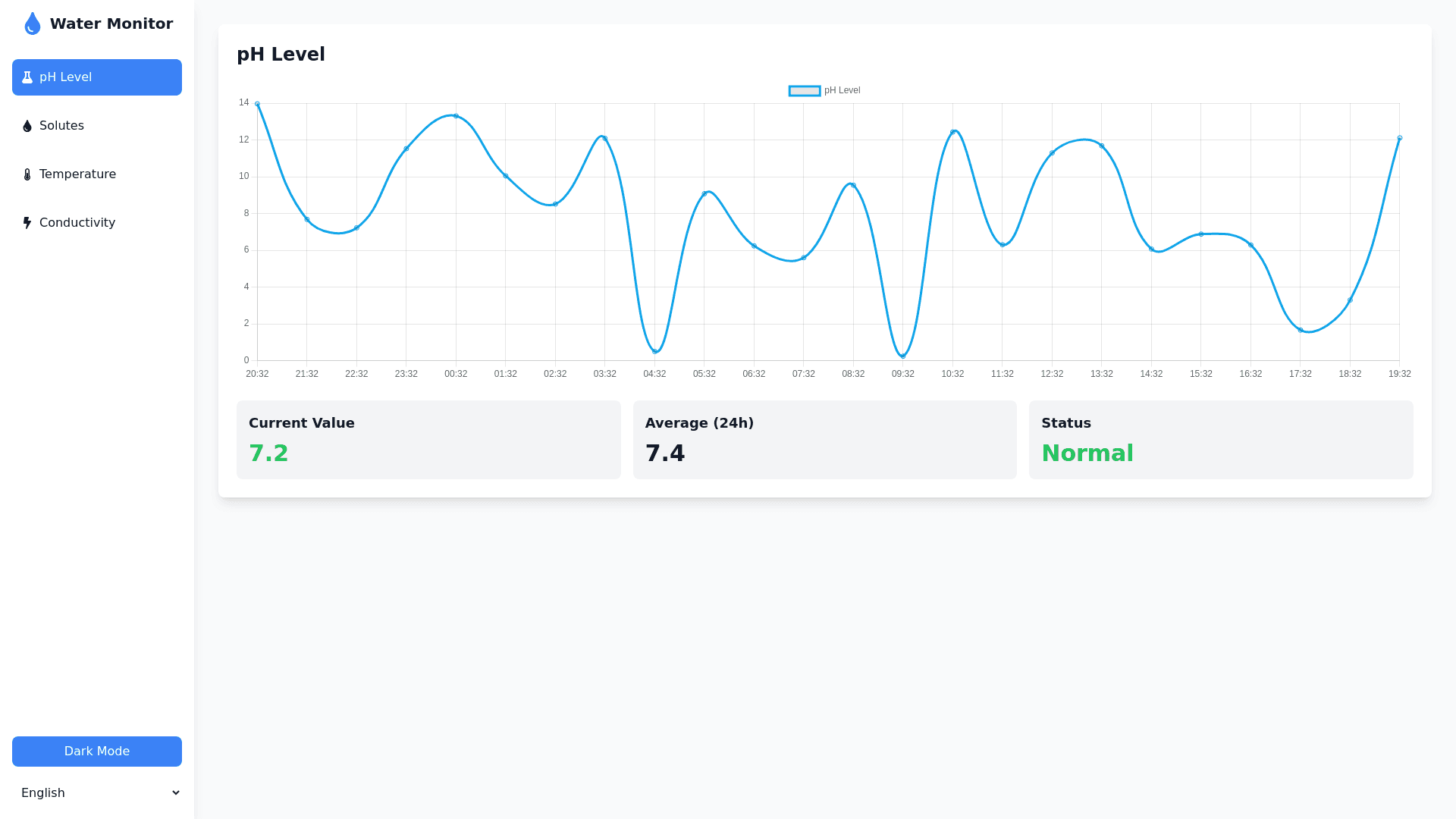Click the water droplet logo icon
This screenshot has height=819, width=1456.
click(32, 24)
